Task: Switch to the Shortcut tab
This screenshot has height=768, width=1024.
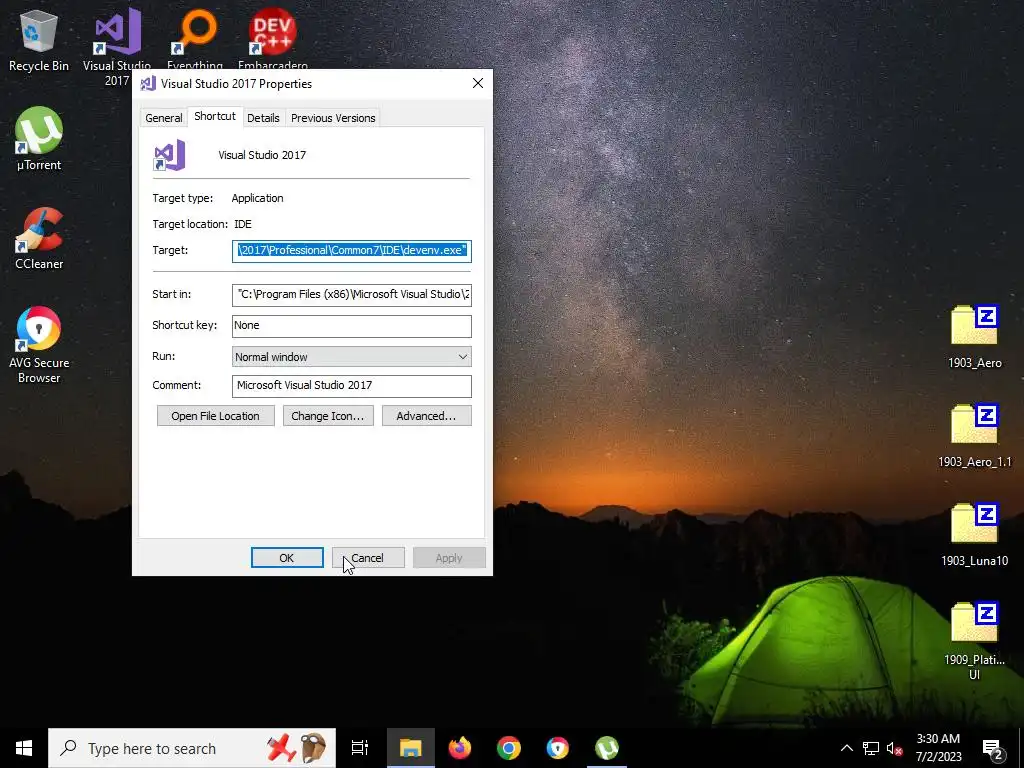Action: pos(215,116)
